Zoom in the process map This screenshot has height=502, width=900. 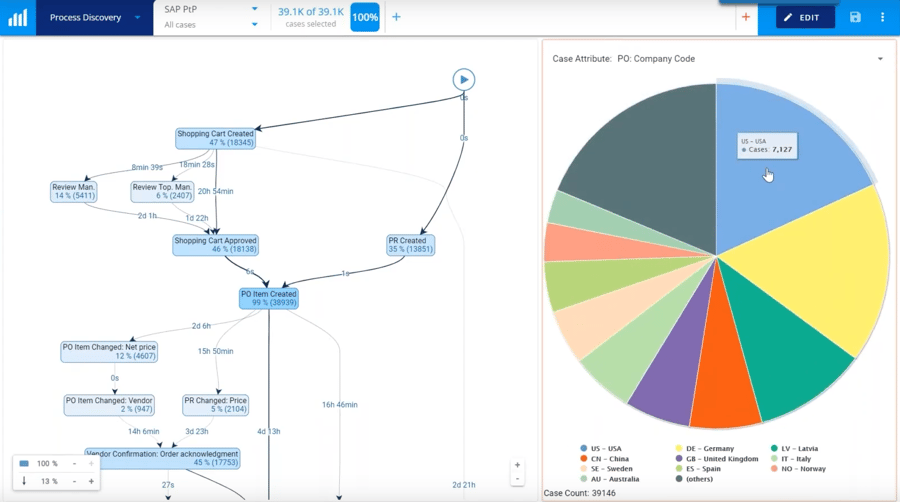click(x=517, y=465)
